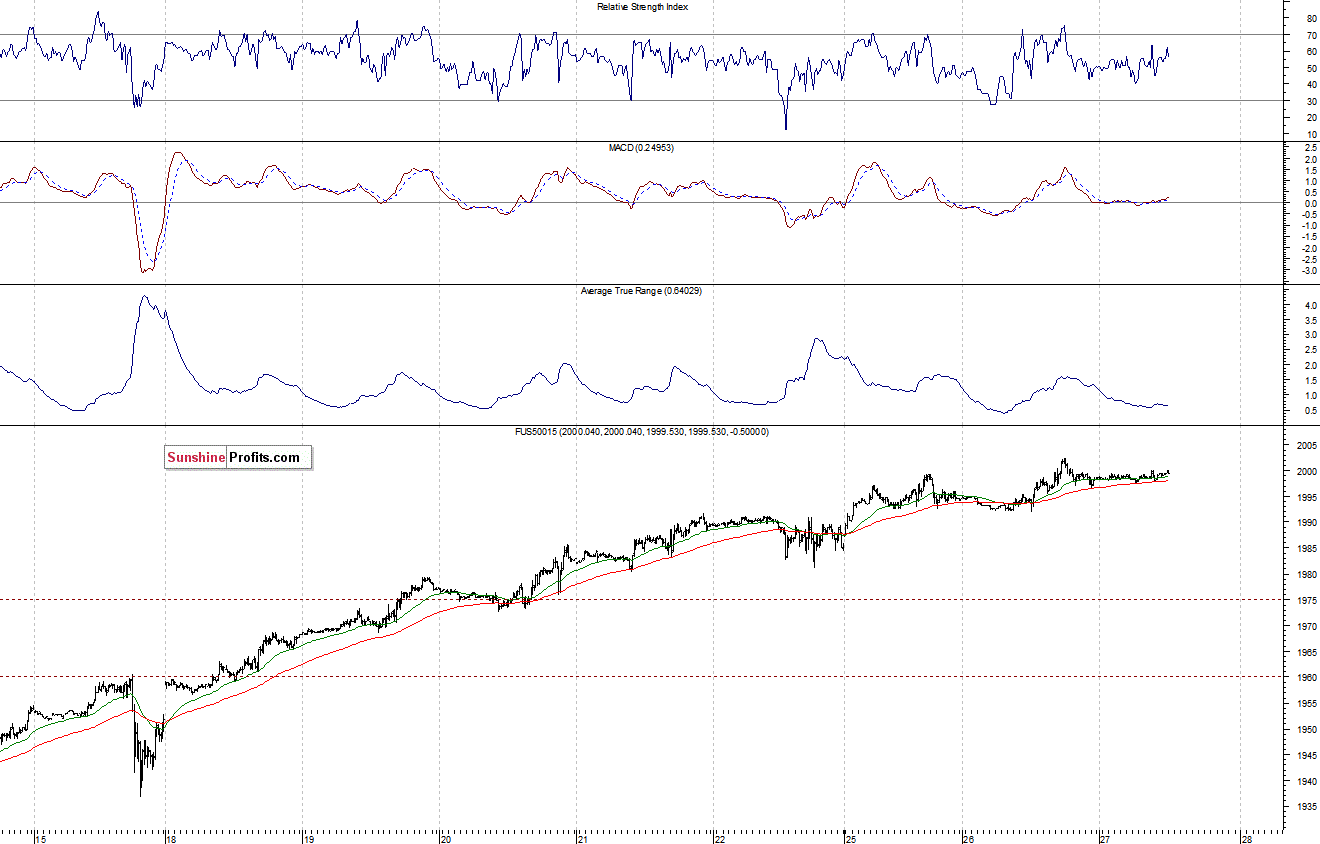Select the MACD scale label -1.5
This screenshot has height=844, width=1320.
pyautogui.click(x=1309, y=237)
